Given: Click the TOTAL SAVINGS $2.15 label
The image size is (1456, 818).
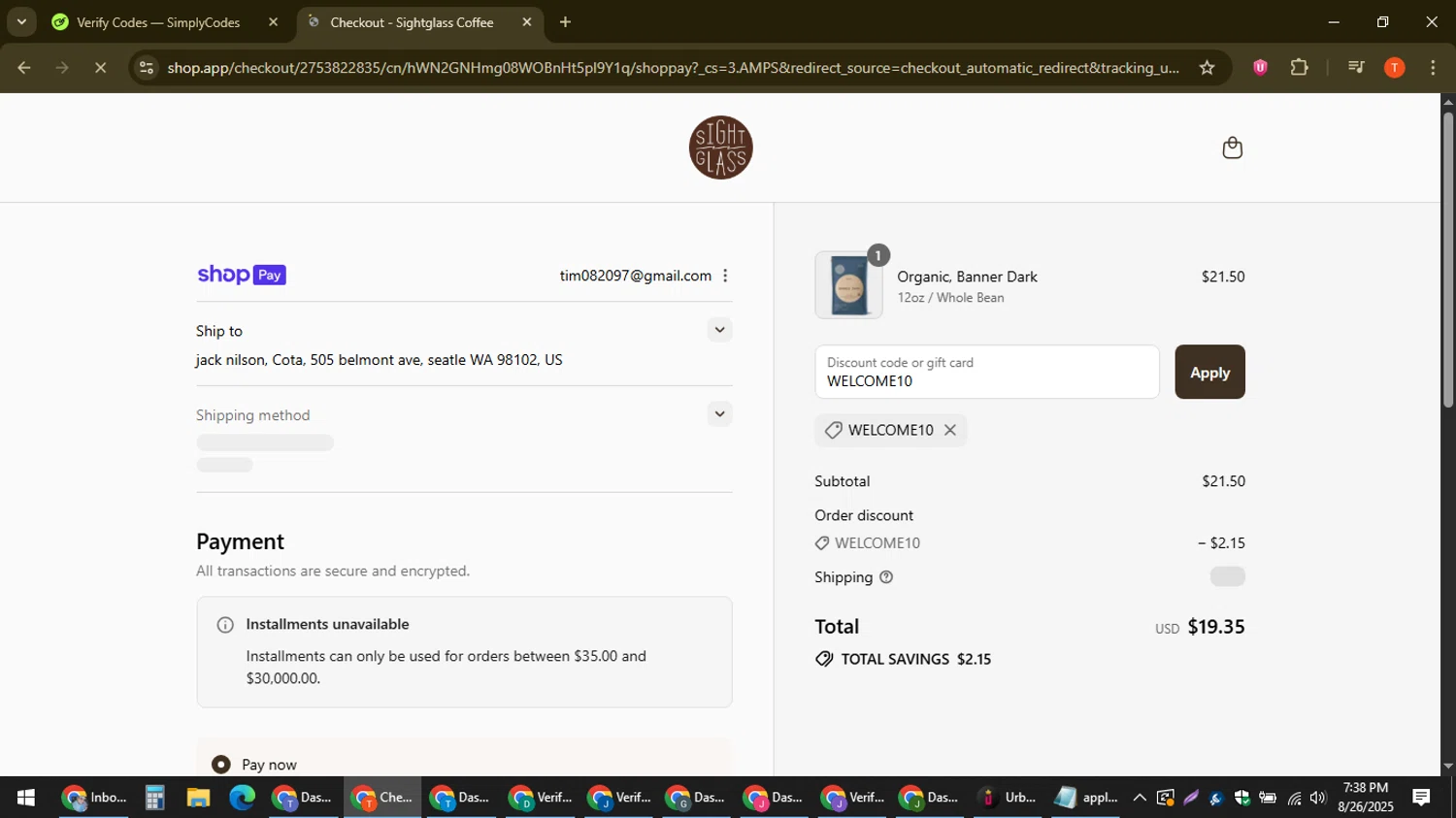Looking at the screenshot, I should 916,659.
